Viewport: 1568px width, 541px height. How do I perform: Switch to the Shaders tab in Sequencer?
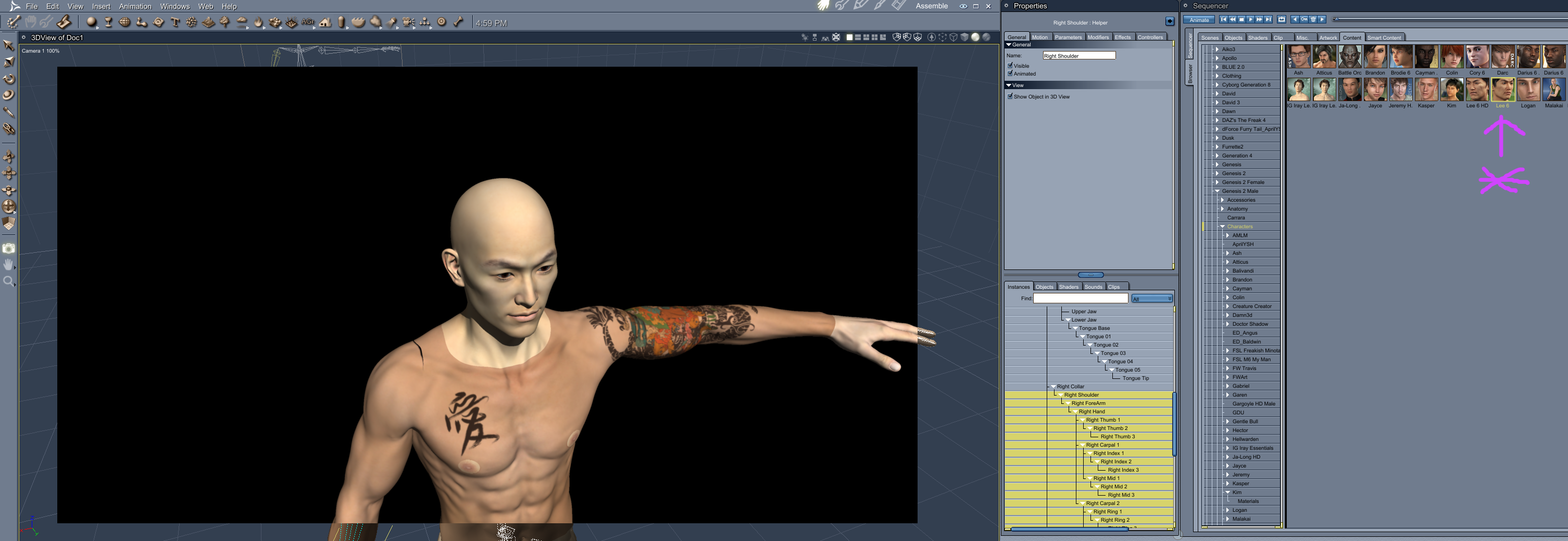[x=1258, y=38]
